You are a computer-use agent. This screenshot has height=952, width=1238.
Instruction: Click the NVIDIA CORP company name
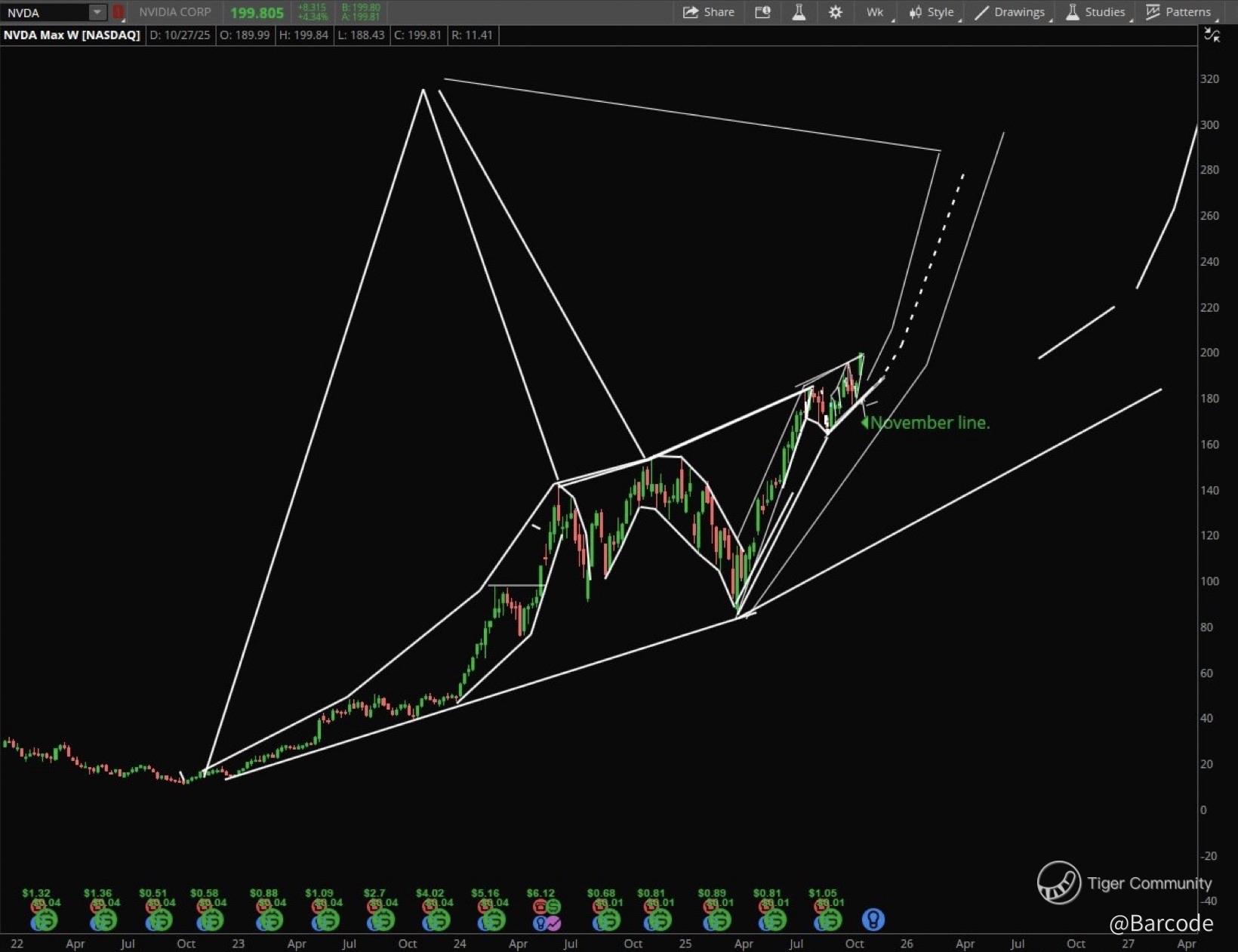[x=175, y=12]
